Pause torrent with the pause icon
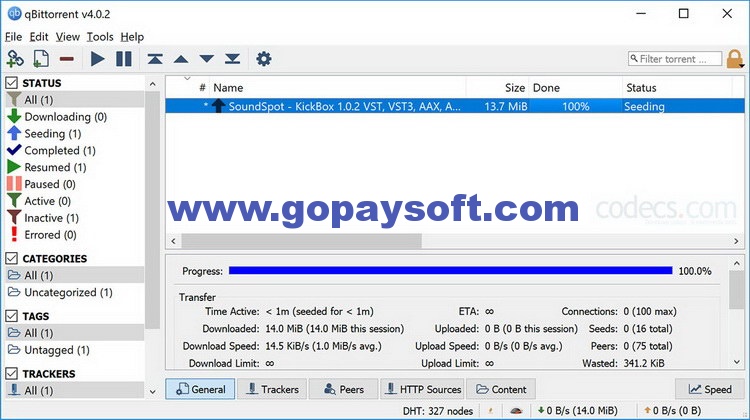Viewport: 750px width, 420px height. coord(124,59)
